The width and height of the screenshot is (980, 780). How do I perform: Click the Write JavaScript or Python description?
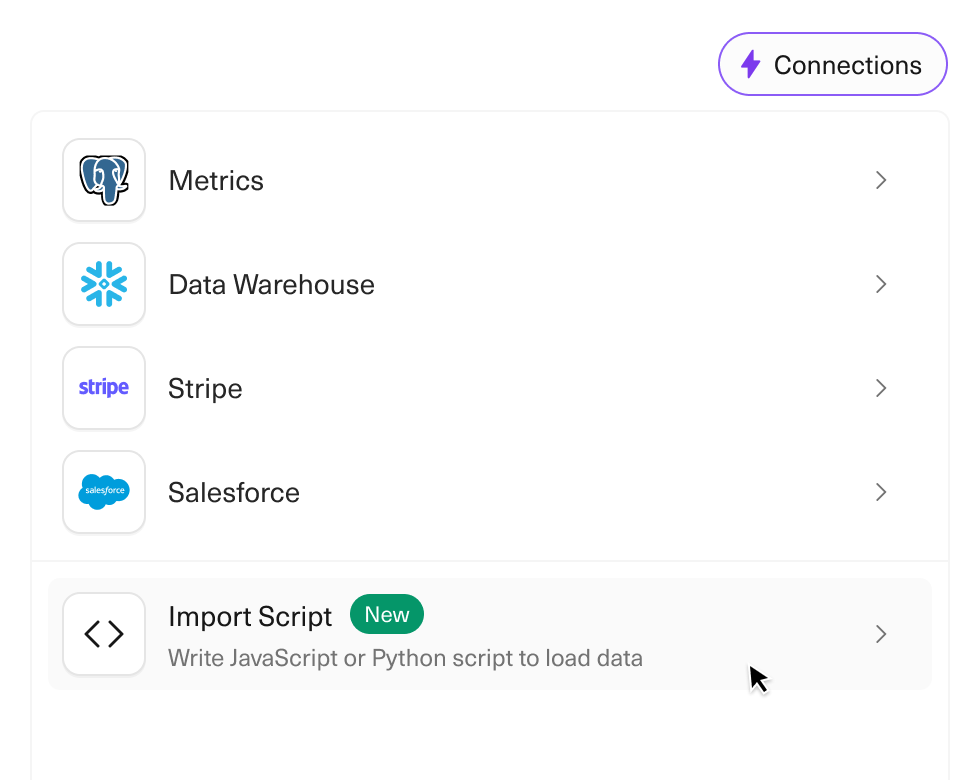click(405, 658)
